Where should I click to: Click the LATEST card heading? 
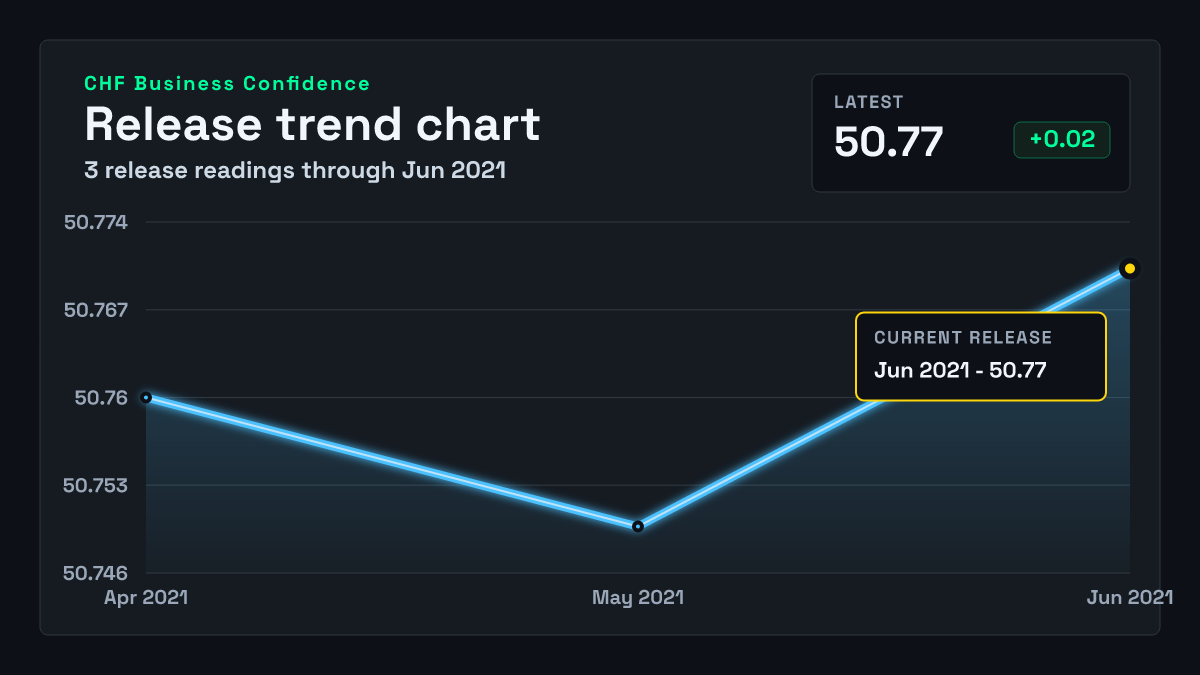click(869, 102)
